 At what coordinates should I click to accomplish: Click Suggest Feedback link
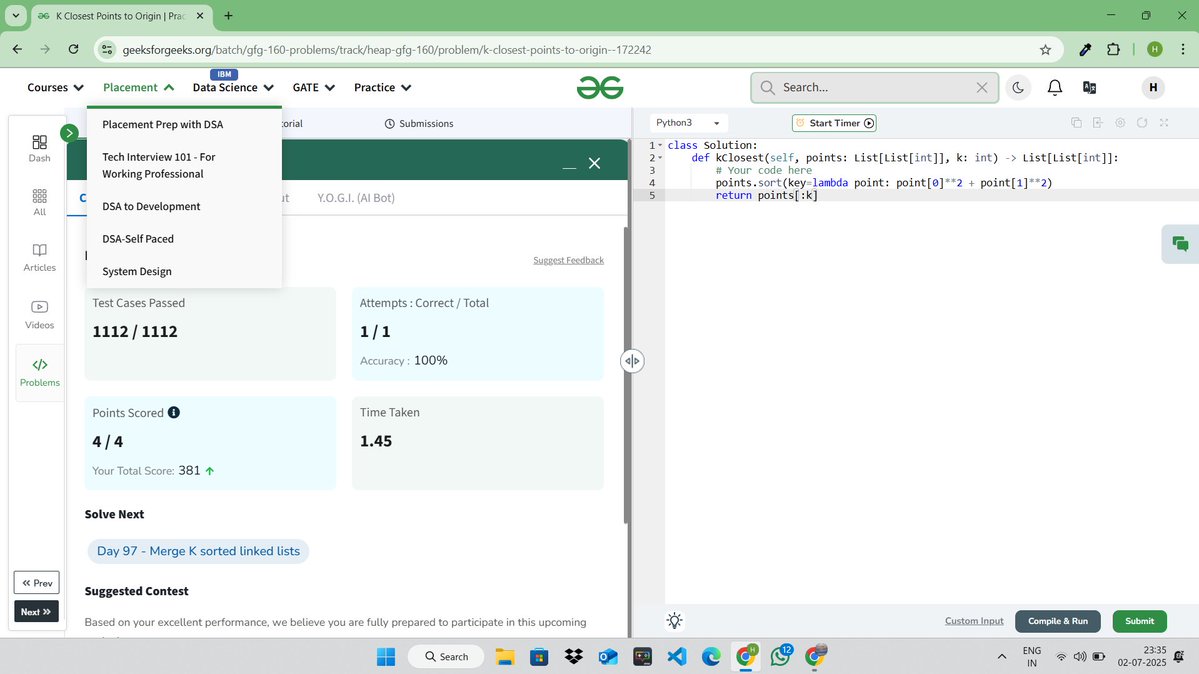point(568,260)
